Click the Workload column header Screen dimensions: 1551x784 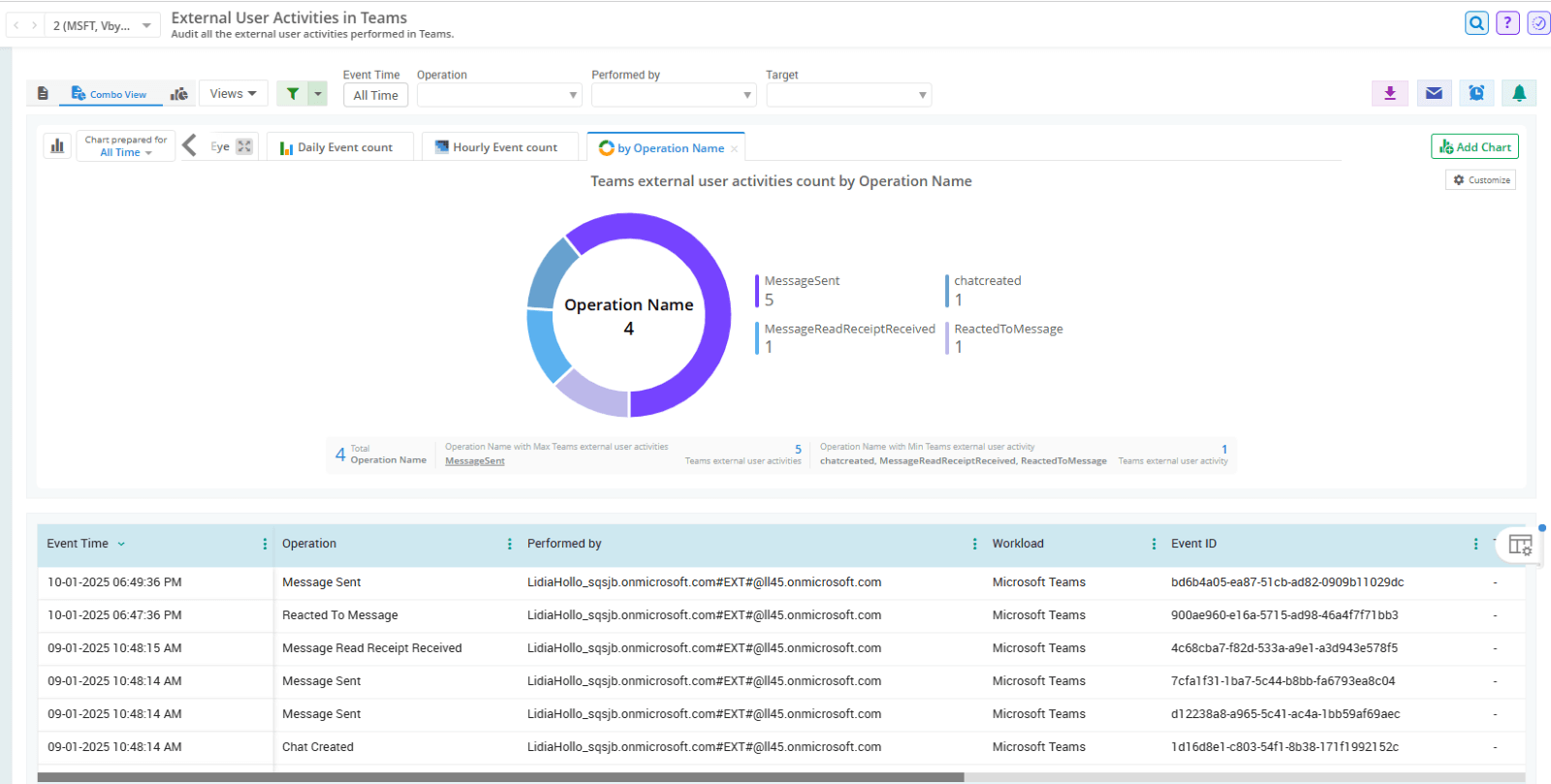[x=1018, y=544]
